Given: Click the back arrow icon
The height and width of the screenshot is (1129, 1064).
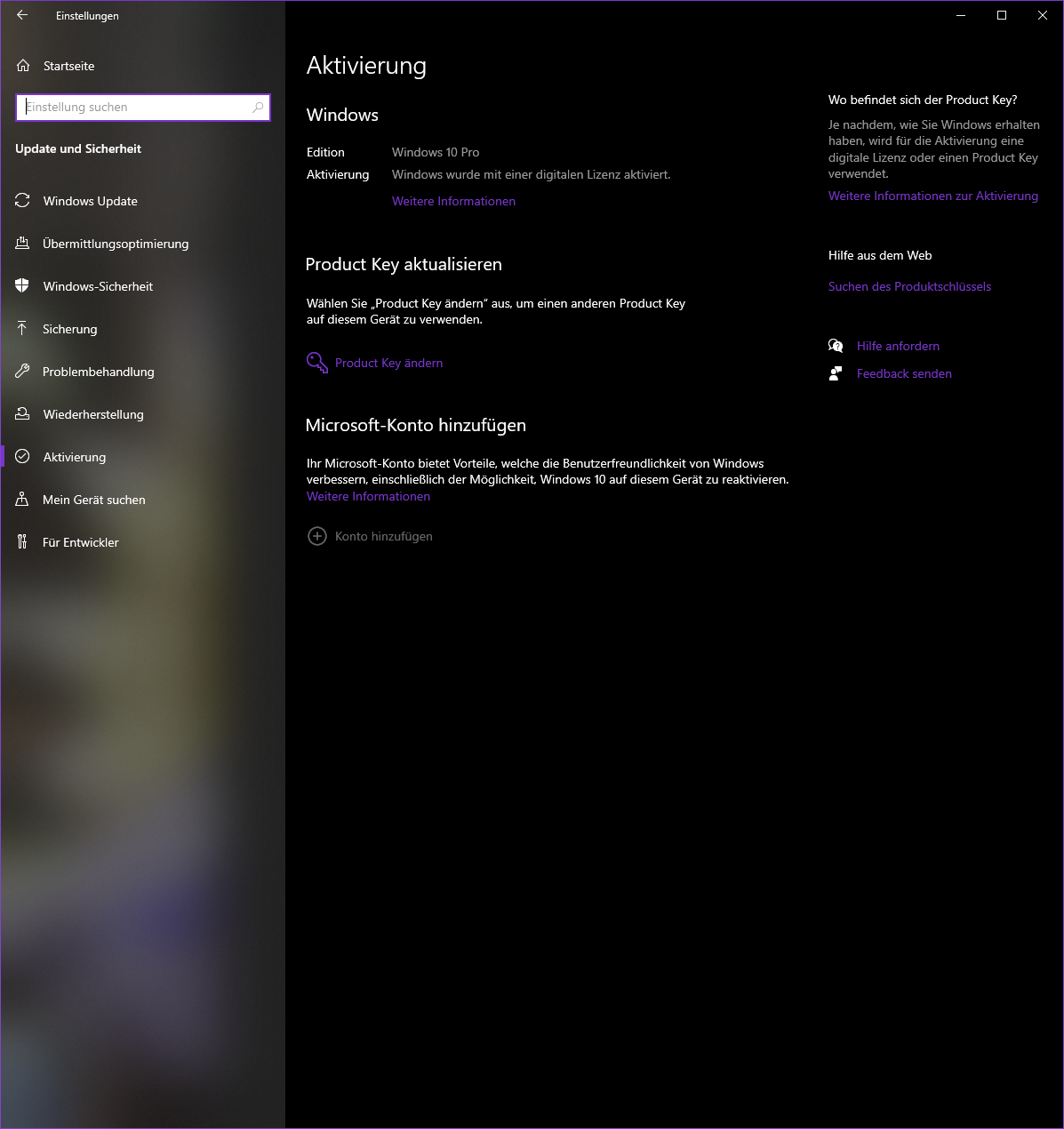Looking at the screenshot, I should pos(22,15).
